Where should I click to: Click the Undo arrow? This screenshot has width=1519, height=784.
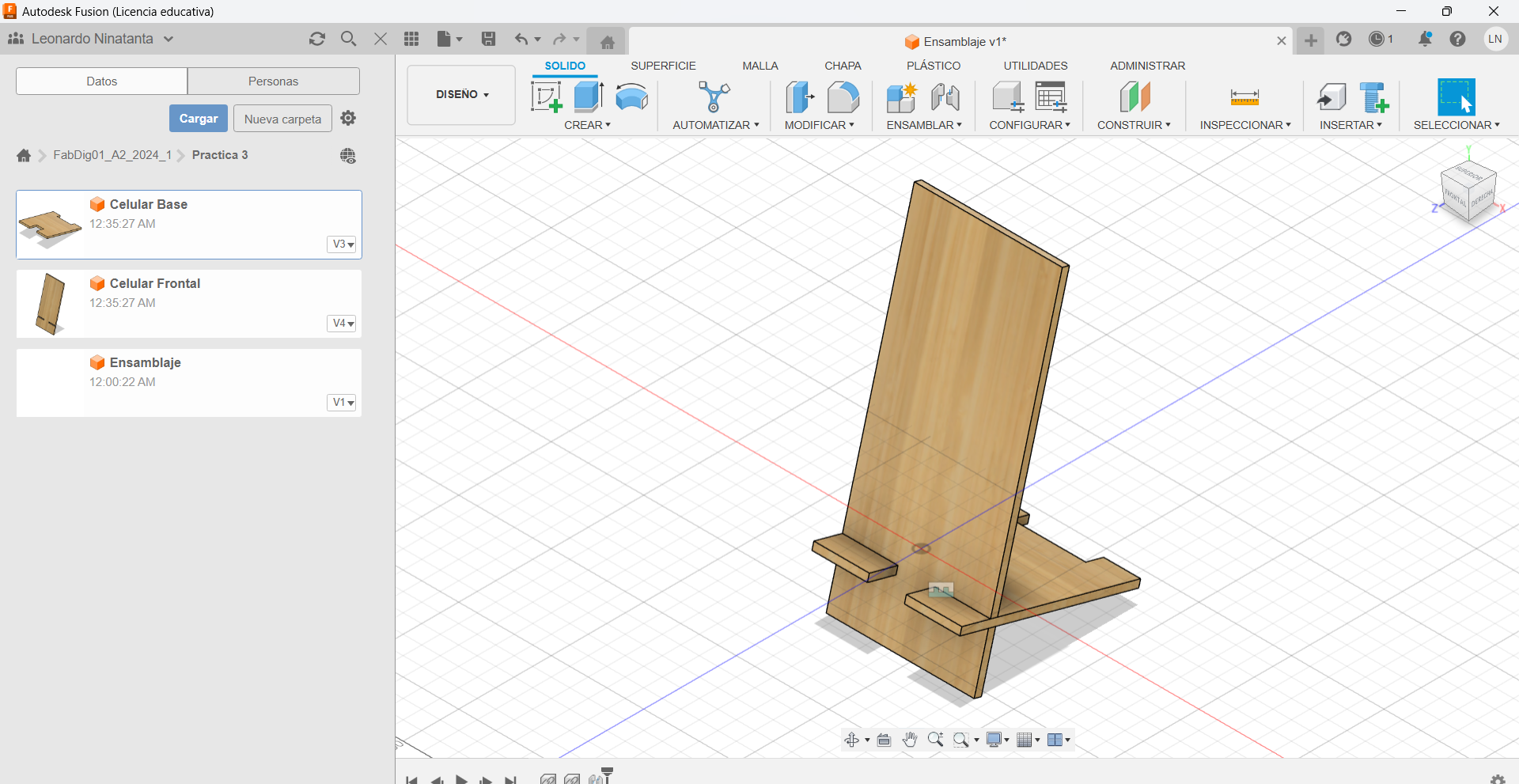point(521,39)
